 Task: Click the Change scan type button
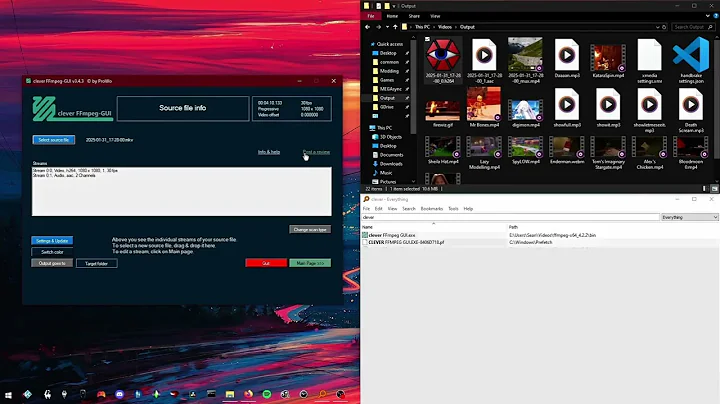click(x=310, y=229)
